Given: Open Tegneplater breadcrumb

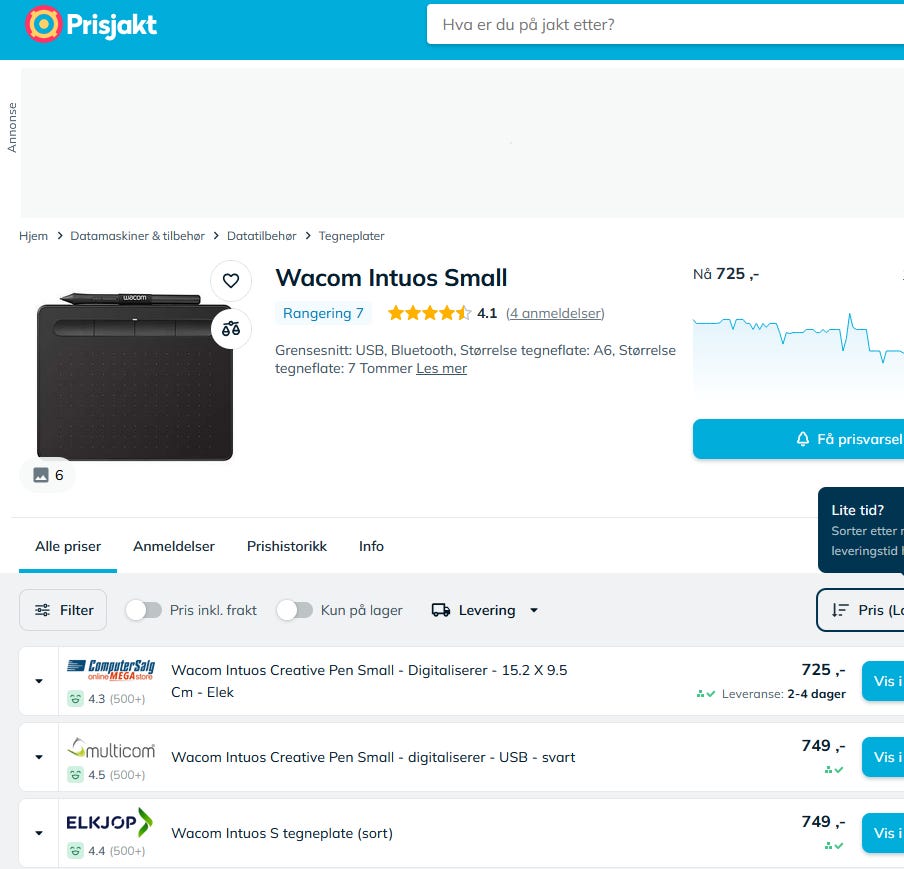Looking at the screenshot, I should click(x=351, y=236).
